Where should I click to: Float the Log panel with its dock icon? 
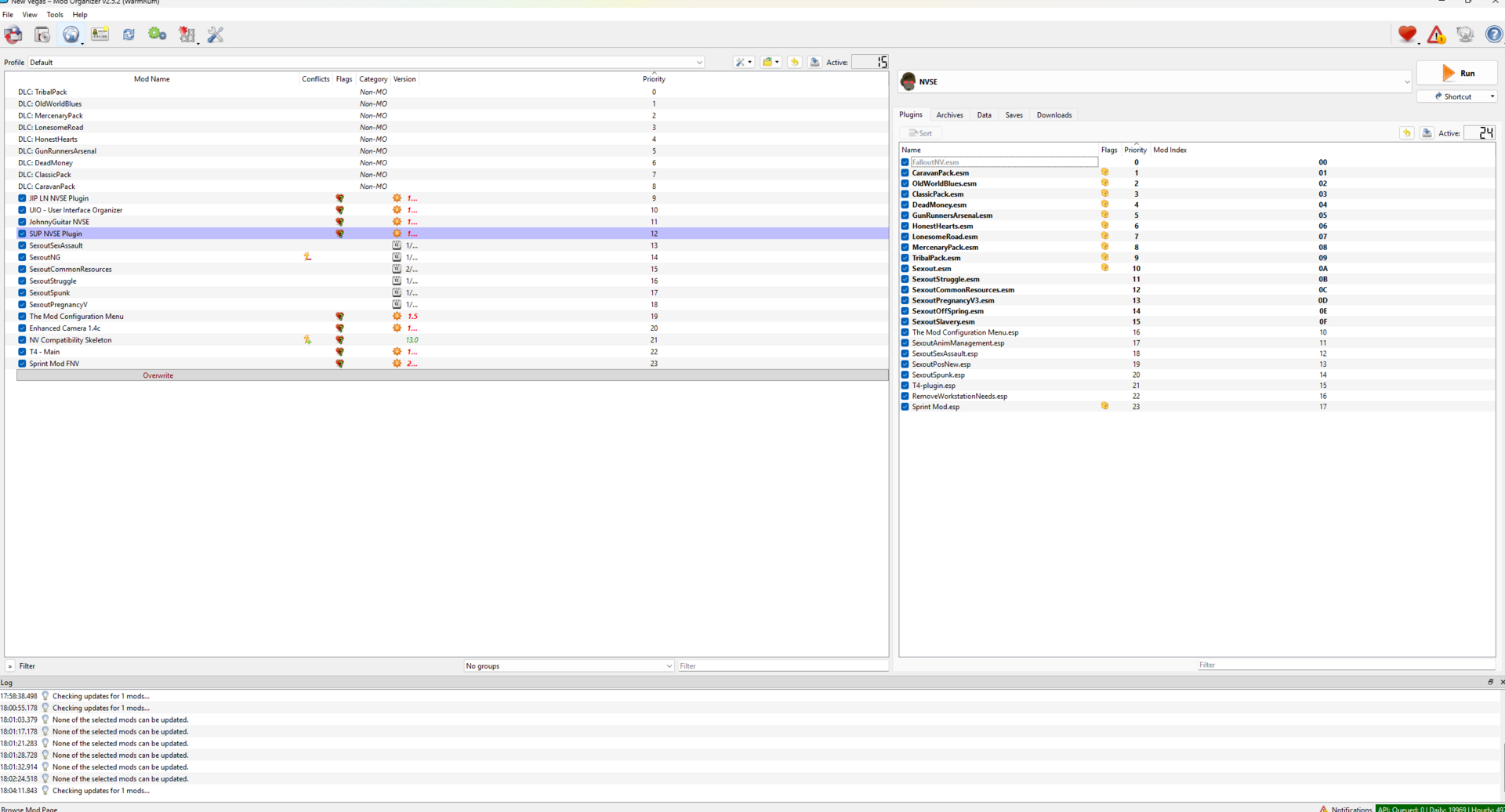(x=1490, y=682)
